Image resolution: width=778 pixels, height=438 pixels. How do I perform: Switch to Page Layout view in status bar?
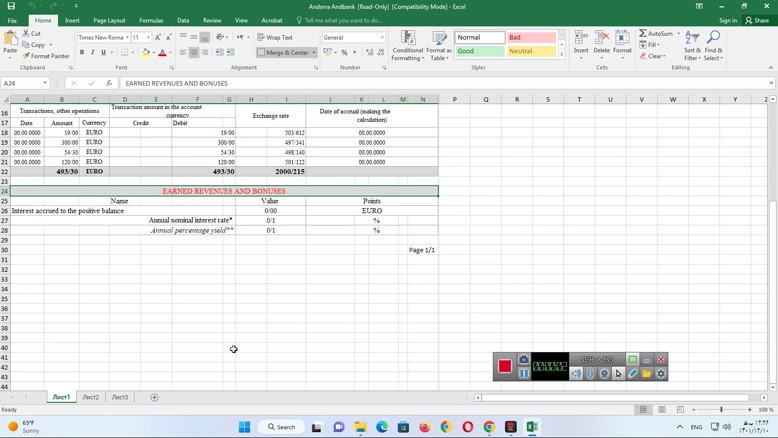(x=661, y=409)
